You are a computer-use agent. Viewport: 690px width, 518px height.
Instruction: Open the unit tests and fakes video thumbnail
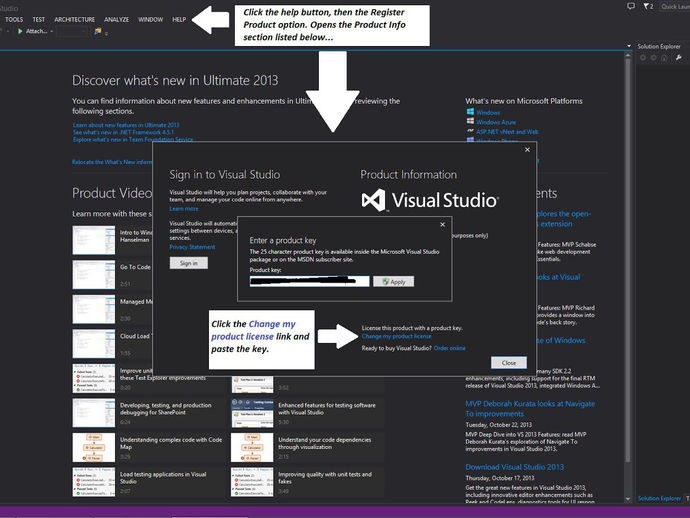252,482
